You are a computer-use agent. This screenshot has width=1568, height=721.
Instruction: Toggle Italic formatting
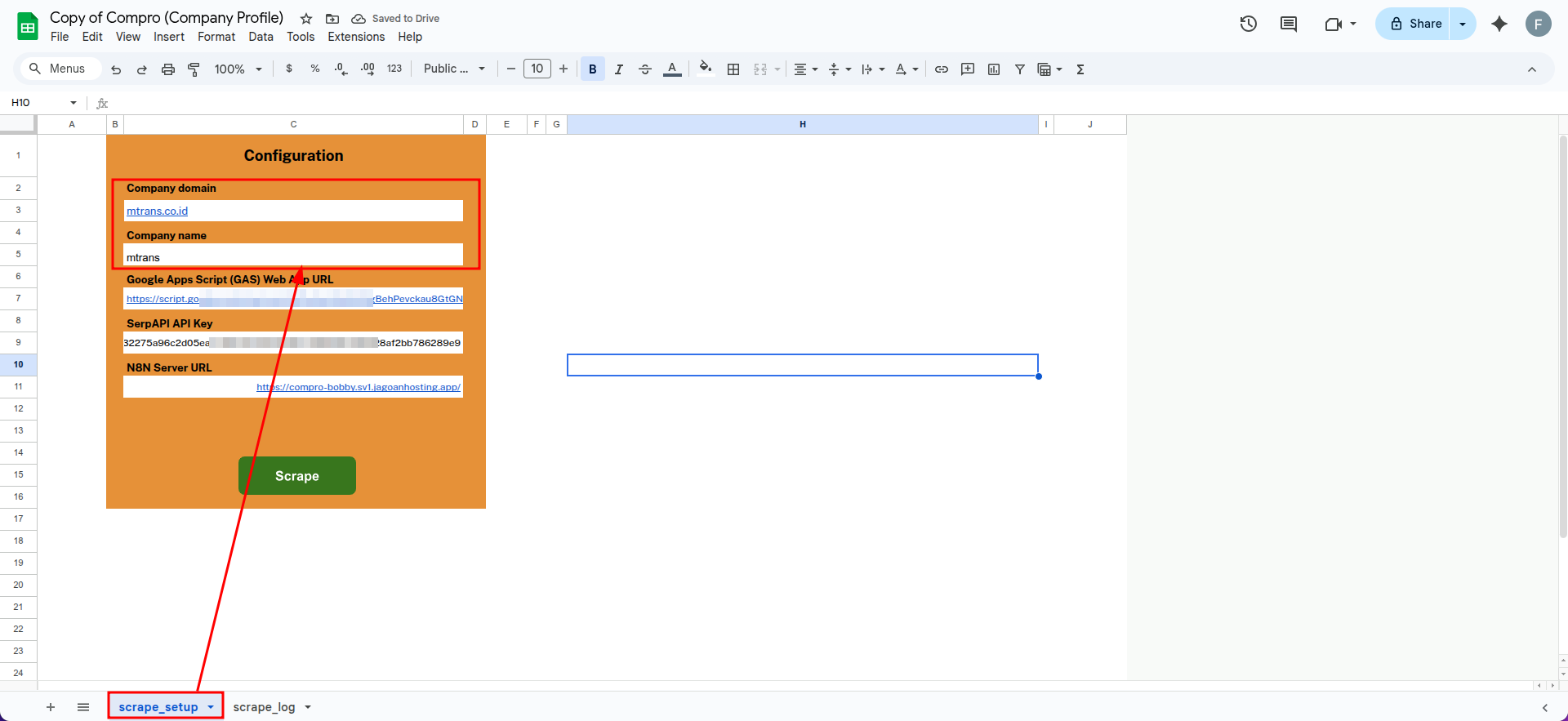(x=619, y=69)
